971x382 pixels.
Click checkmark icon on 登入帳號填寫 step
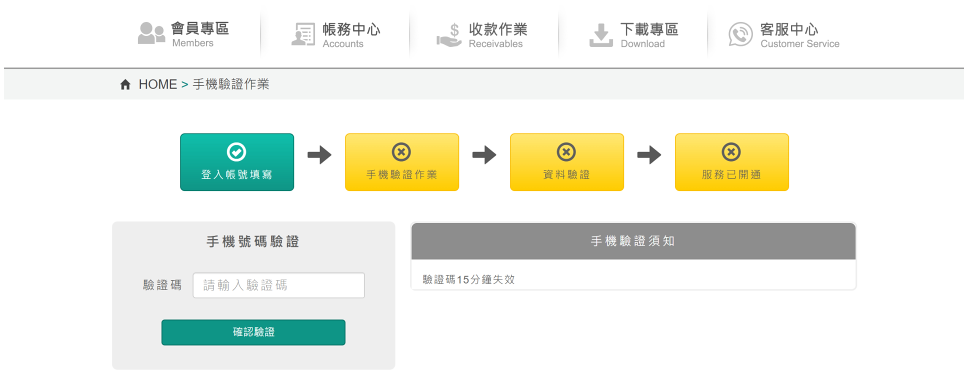point(237,152)
